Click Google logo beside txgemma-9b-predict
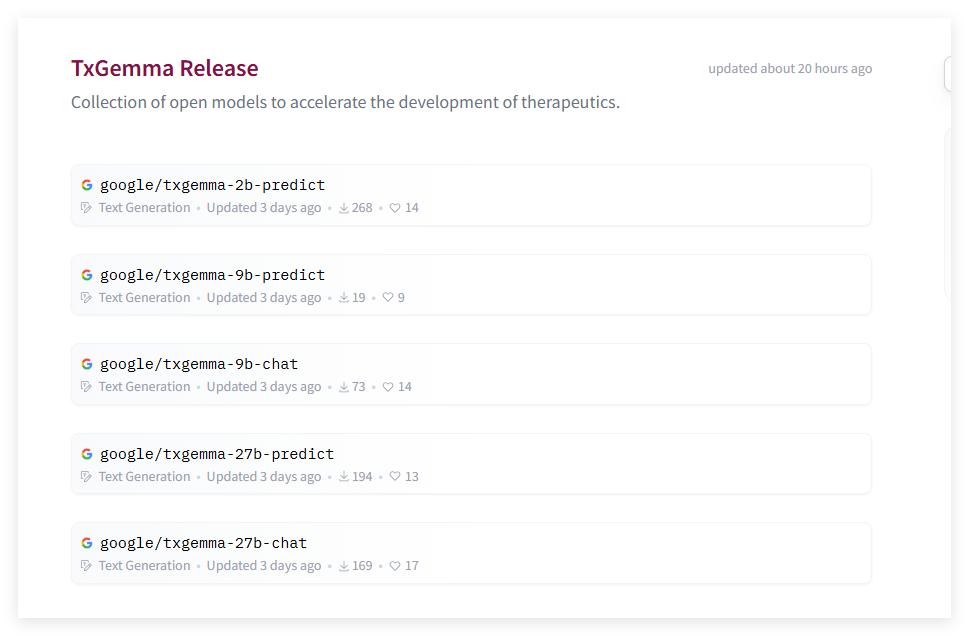 point(87,275)
